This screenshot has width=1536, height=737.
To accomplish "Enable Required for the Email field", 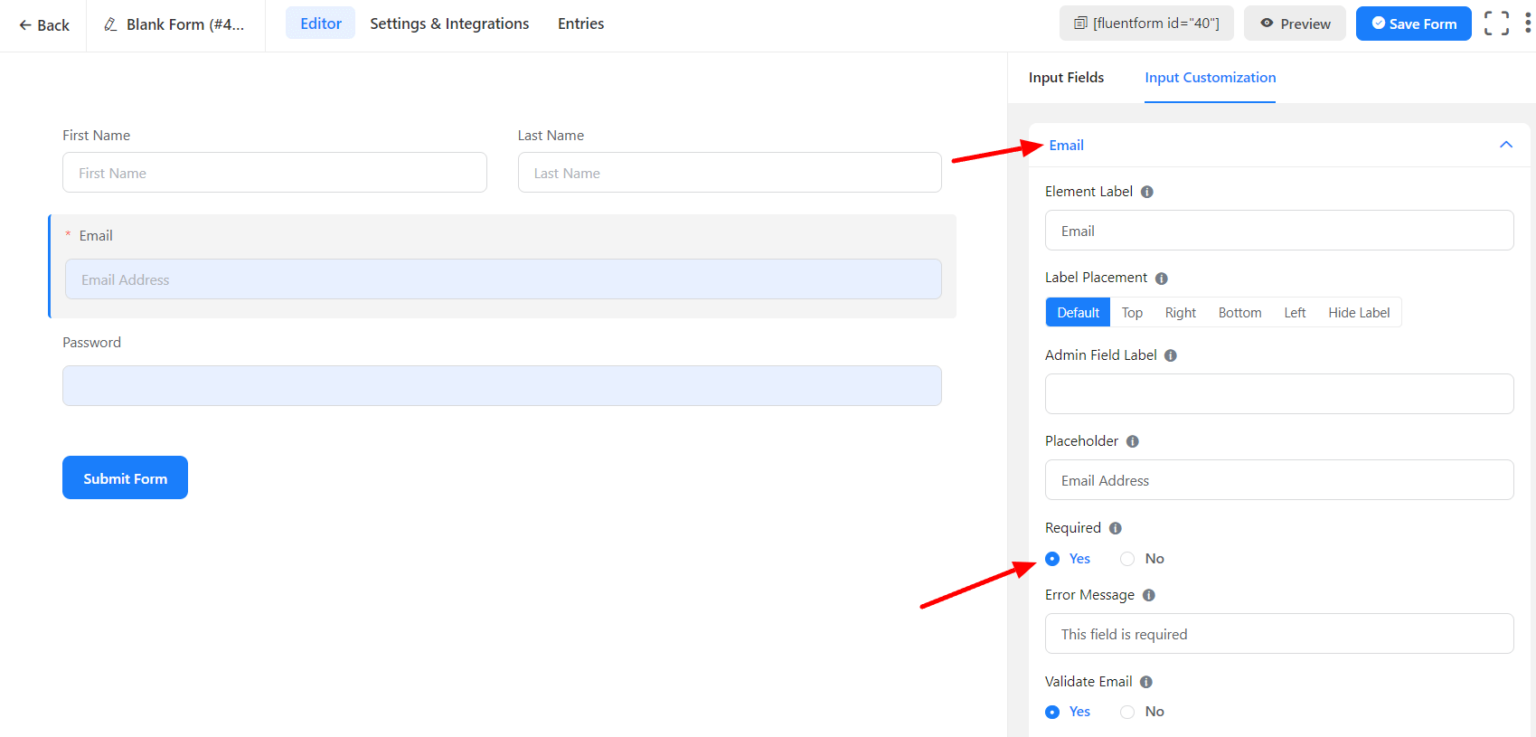I will point(1052,558).
